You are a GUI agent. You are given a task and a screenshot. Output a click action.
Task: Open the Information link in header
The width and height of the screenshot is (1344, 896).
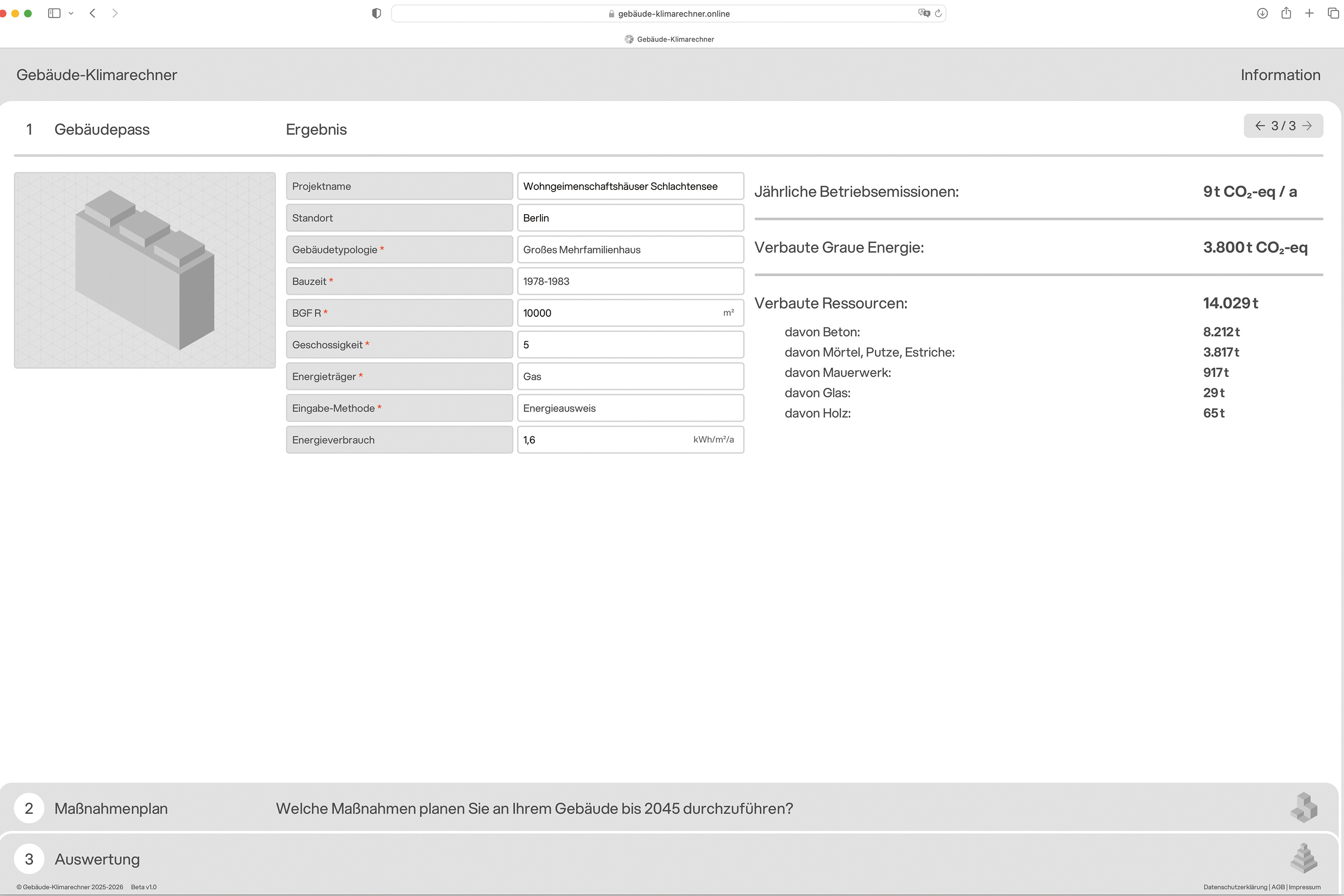[x=1280, y=75]
